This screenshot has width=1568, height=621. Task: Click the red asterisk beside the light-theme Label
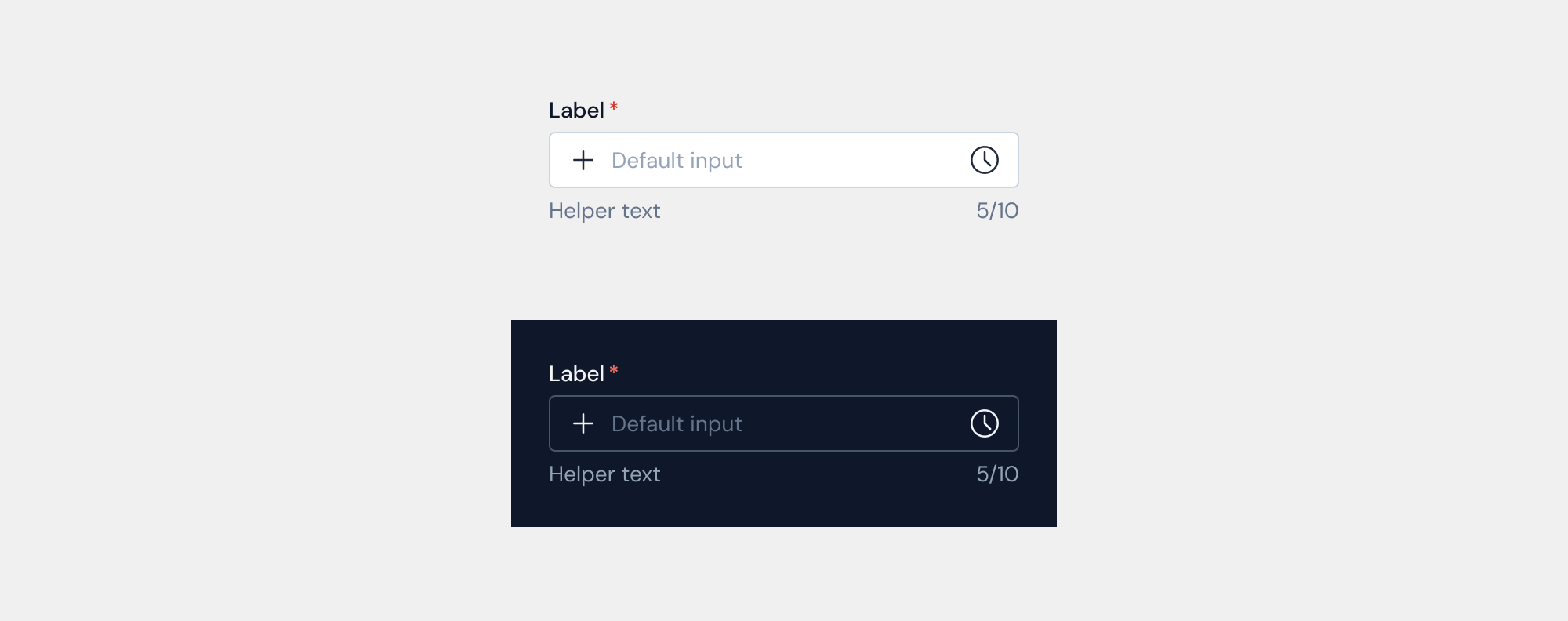point(614,107)
